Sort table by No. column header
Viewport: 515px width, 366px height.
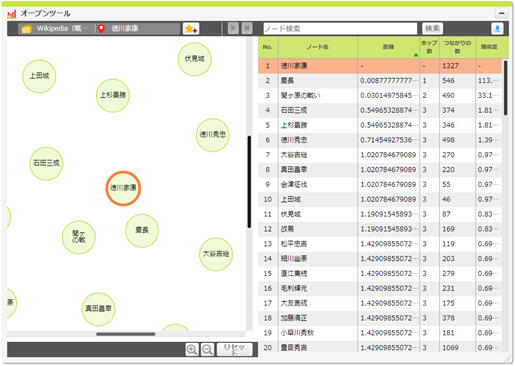[x=268, y=47]
